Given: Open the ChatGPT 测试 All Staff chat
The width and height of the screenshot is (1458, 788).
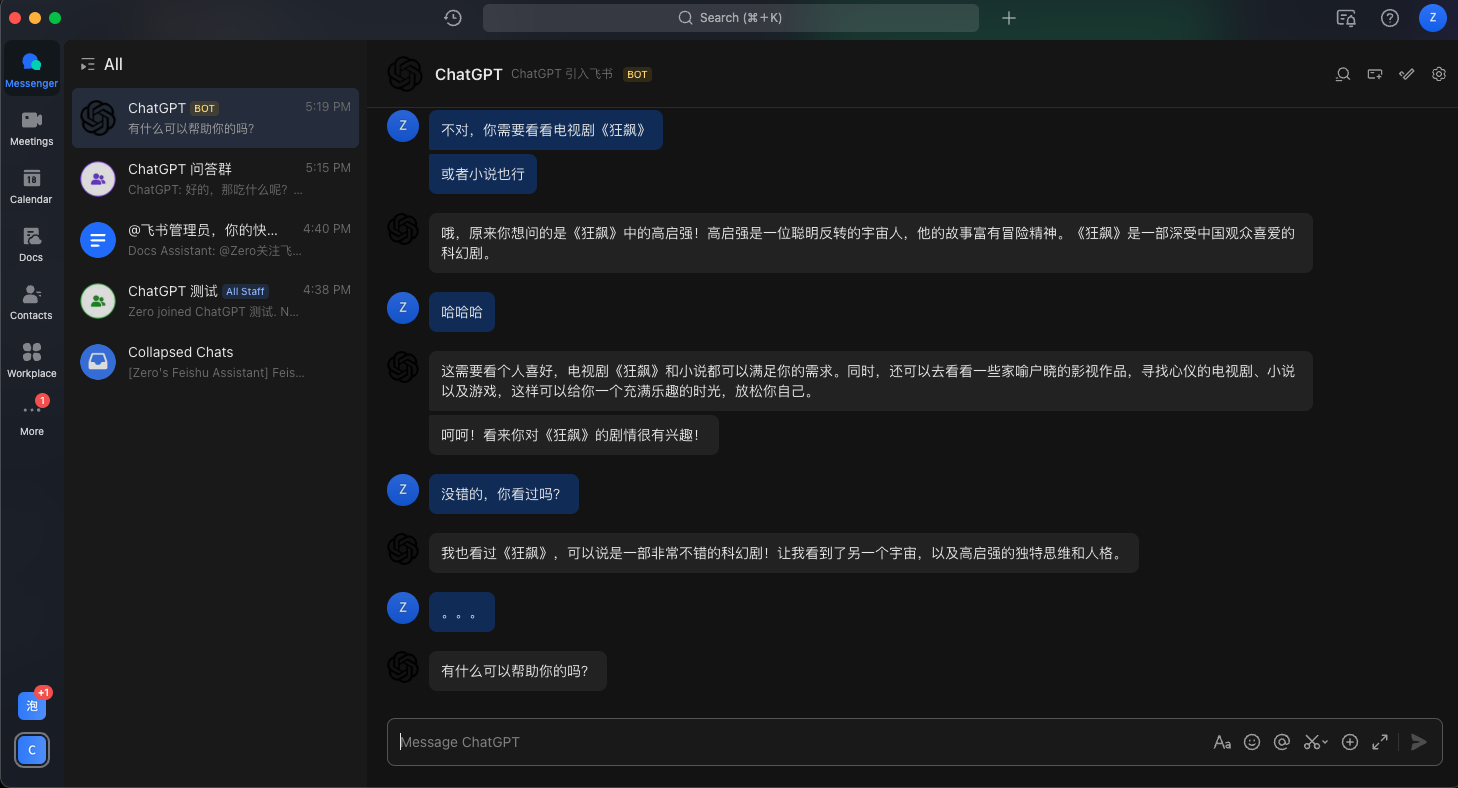Looking at the screenshot, I should [x=215, y=301].
